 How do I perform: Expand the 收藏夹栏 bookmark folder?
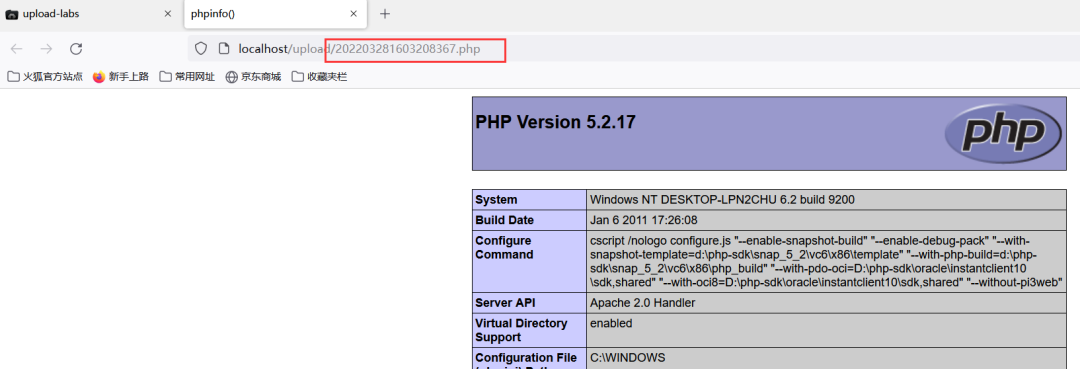pos(319,76)
